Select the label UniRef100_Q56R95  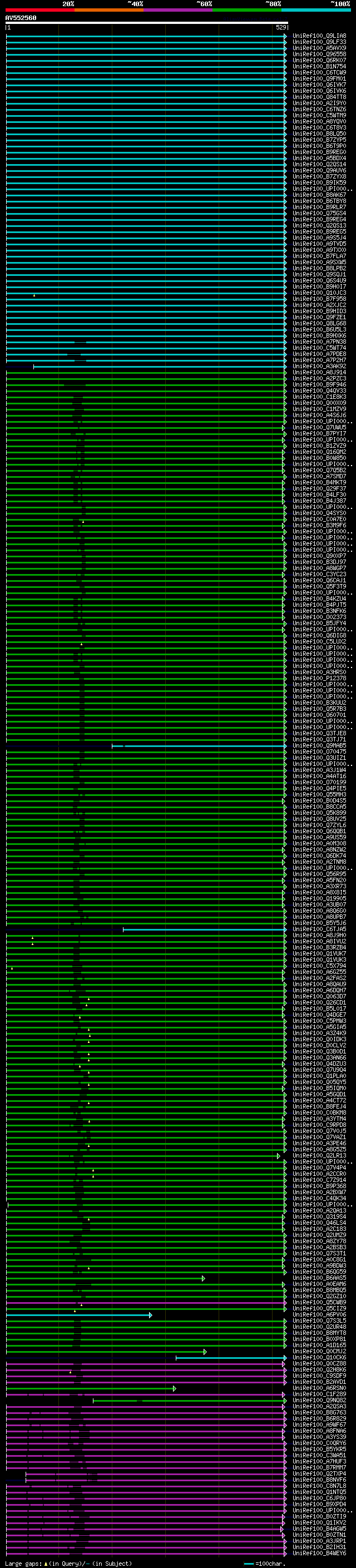(x=319, y=874)
